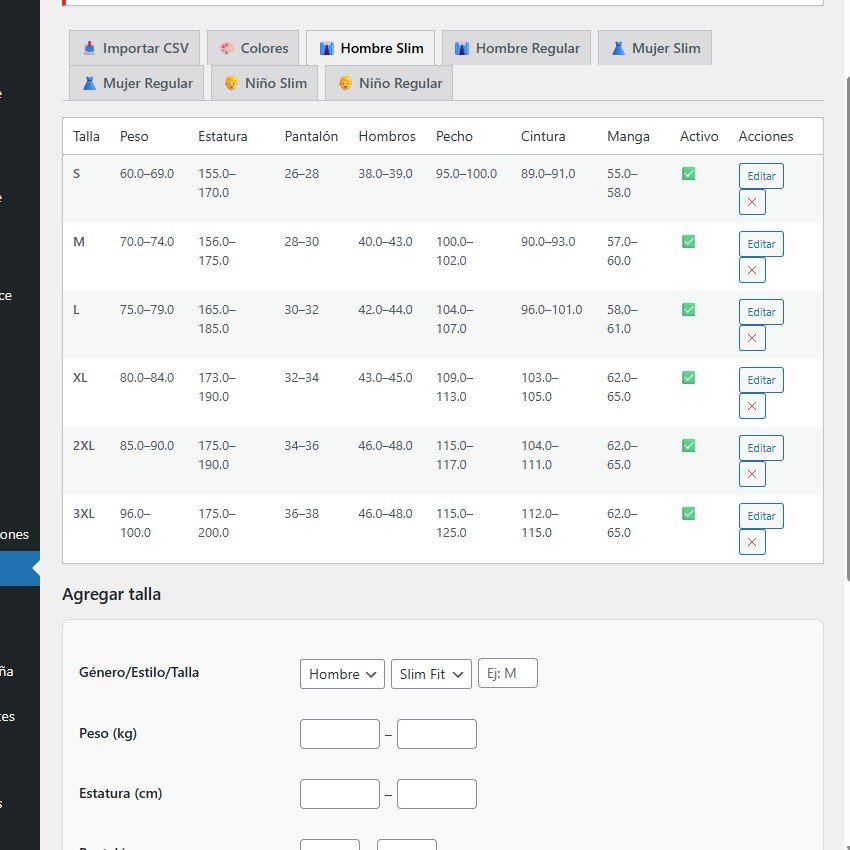Open the Hombre gender dropdown
The width and height of the screenshot is (850, 850).
pos(342,674)
